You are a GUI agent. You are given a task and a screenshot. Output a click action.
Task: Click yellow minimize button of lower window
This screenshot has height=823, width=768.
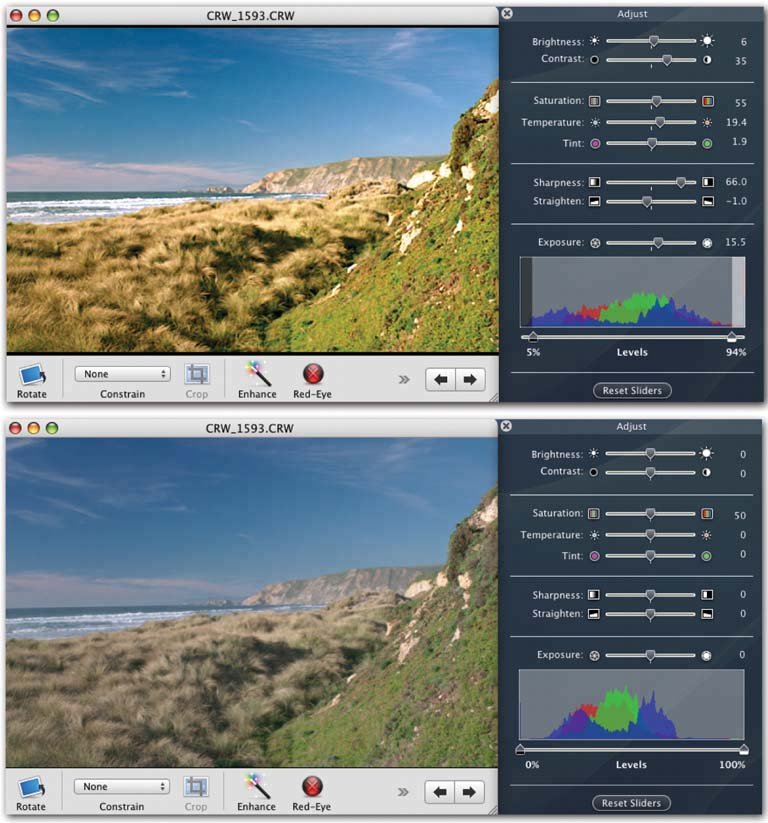coord(34,428)
